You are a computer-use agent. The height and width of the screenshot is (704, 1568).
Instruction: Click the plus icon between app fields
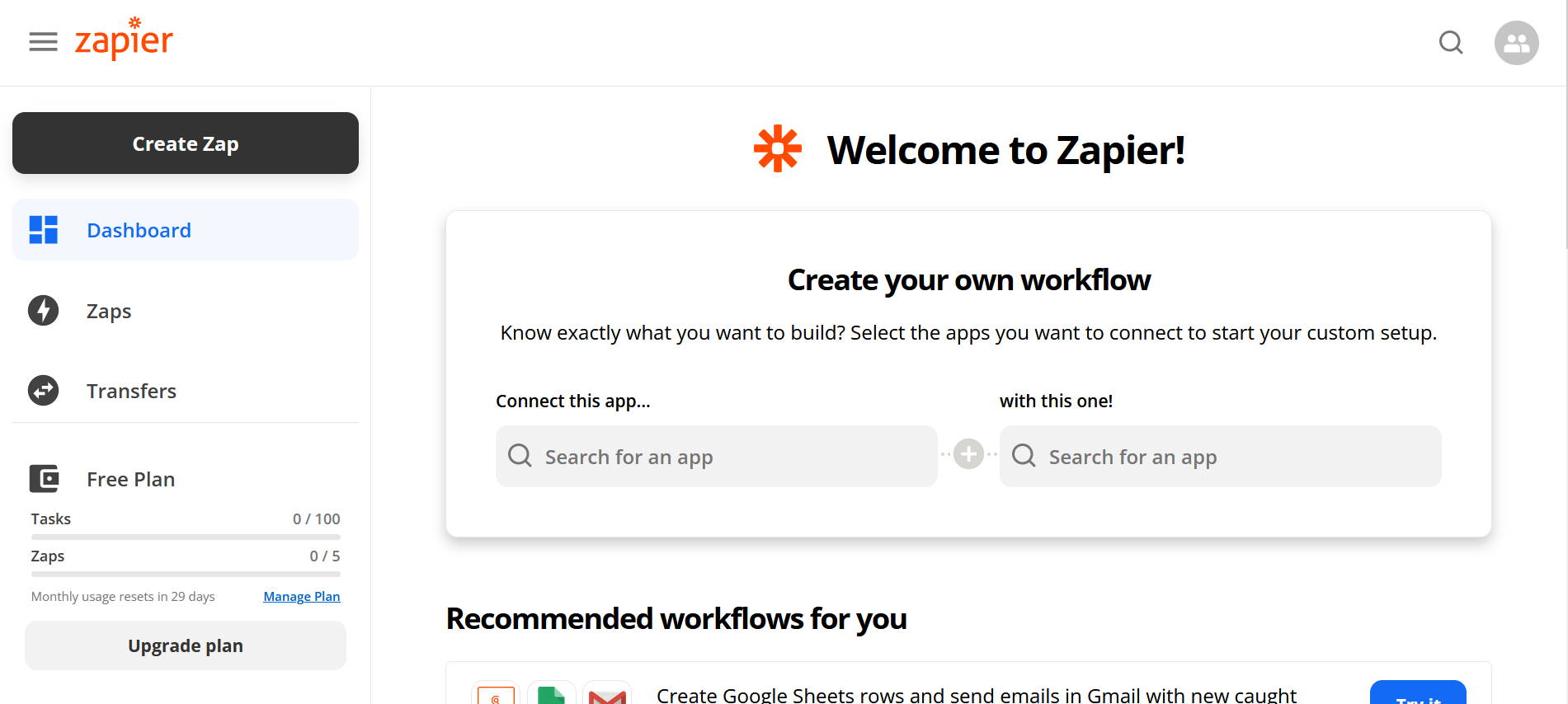pos(968,454)
